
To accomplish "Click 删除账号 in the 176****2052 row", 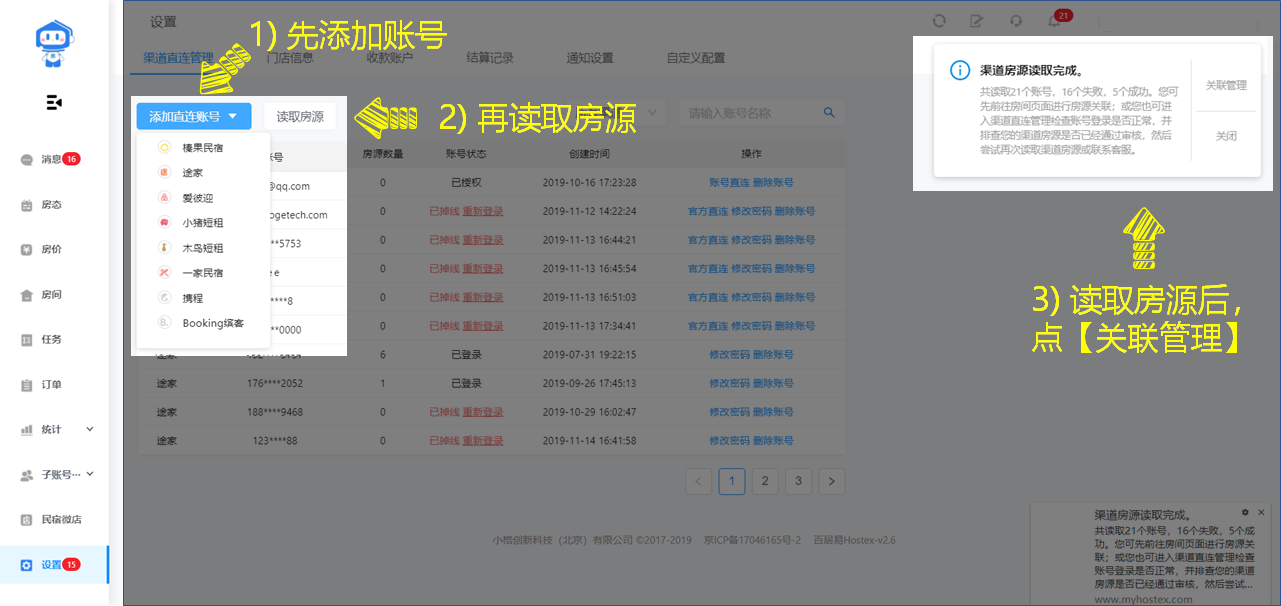I will (x=773, y=384).
